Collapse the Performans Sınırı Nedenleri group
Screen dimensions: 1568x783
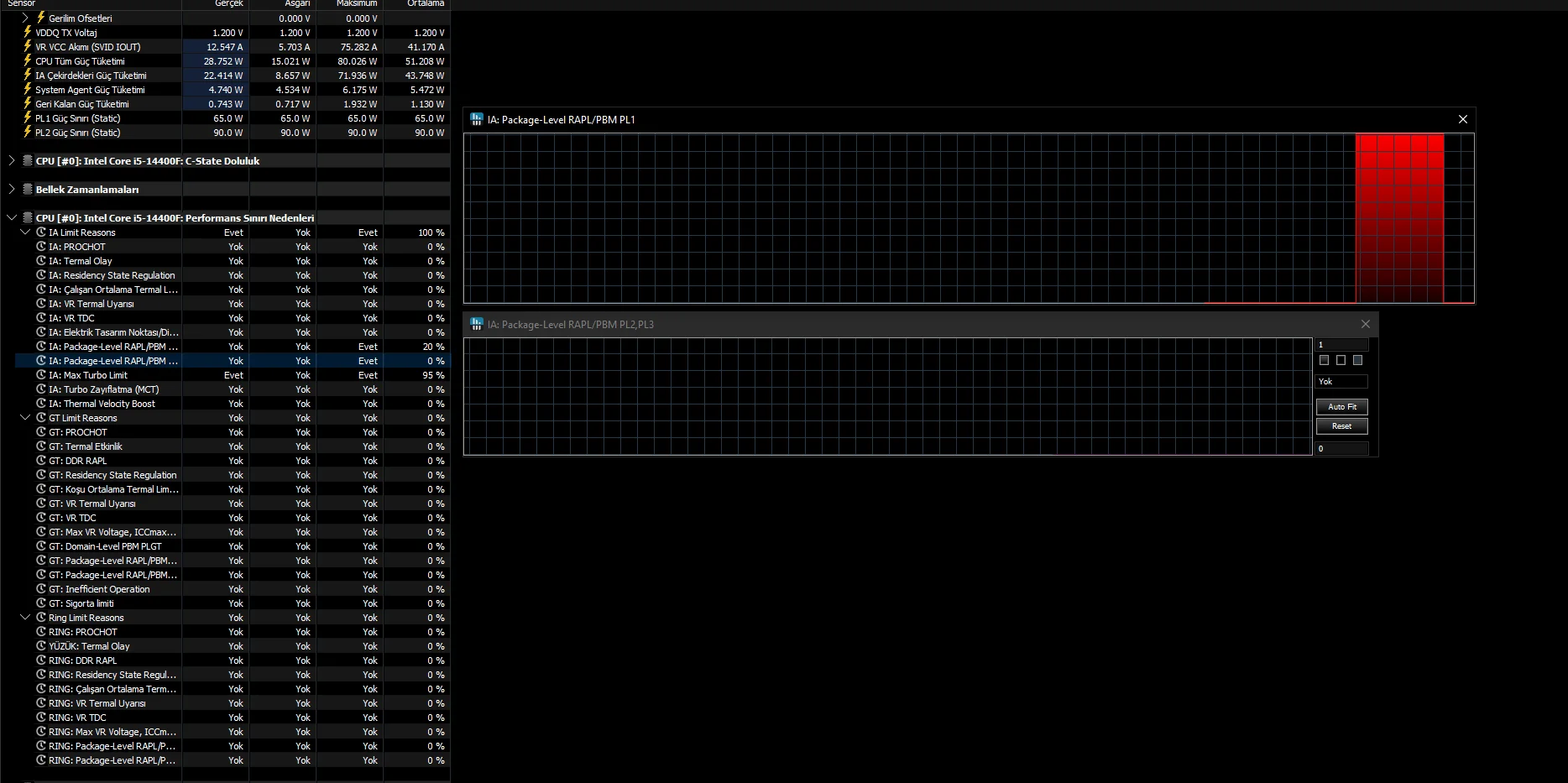click(12, 217)
